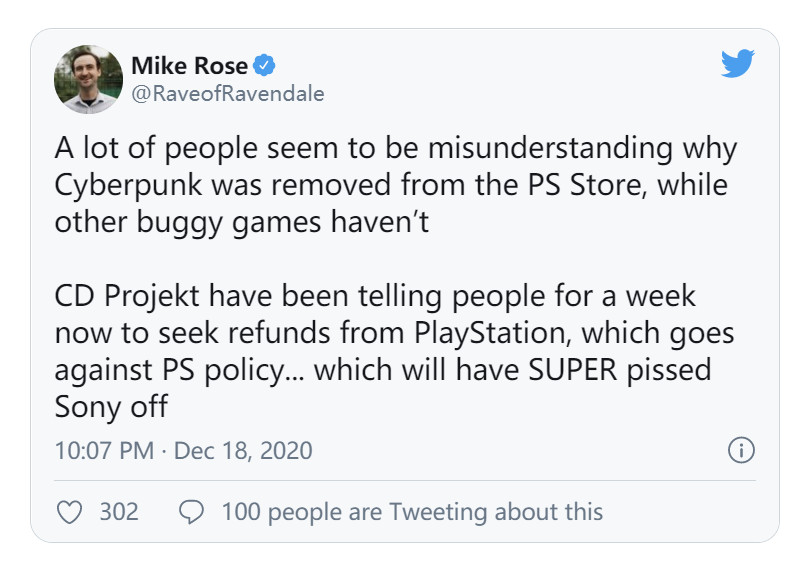The width and height of the screenshot is (803, 575).
Task: Like the tweet with the heart icon
Action: click(69, 512)
